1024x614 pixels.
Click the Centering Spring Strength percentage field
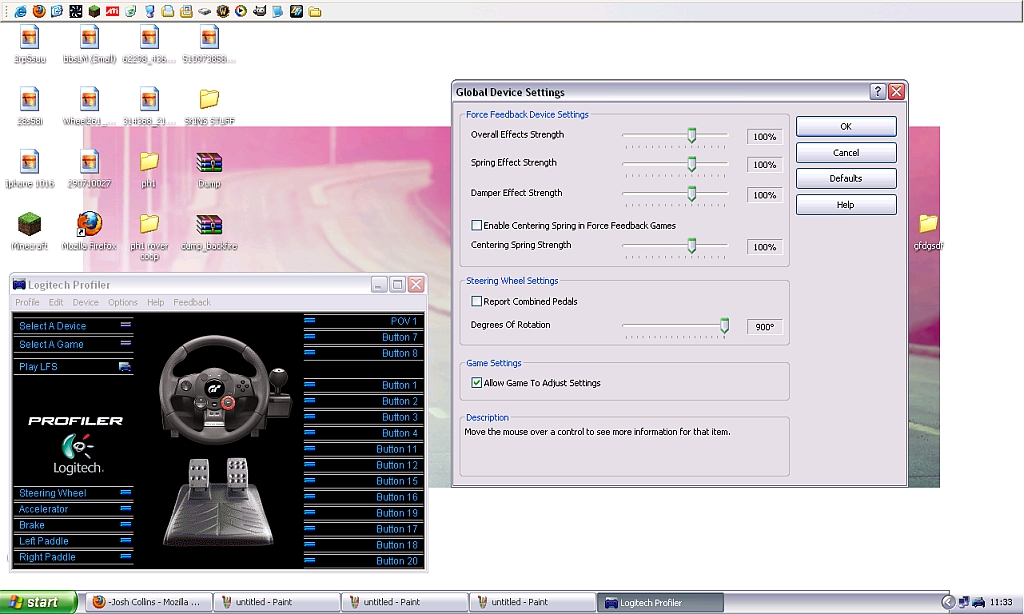point(764,247)
